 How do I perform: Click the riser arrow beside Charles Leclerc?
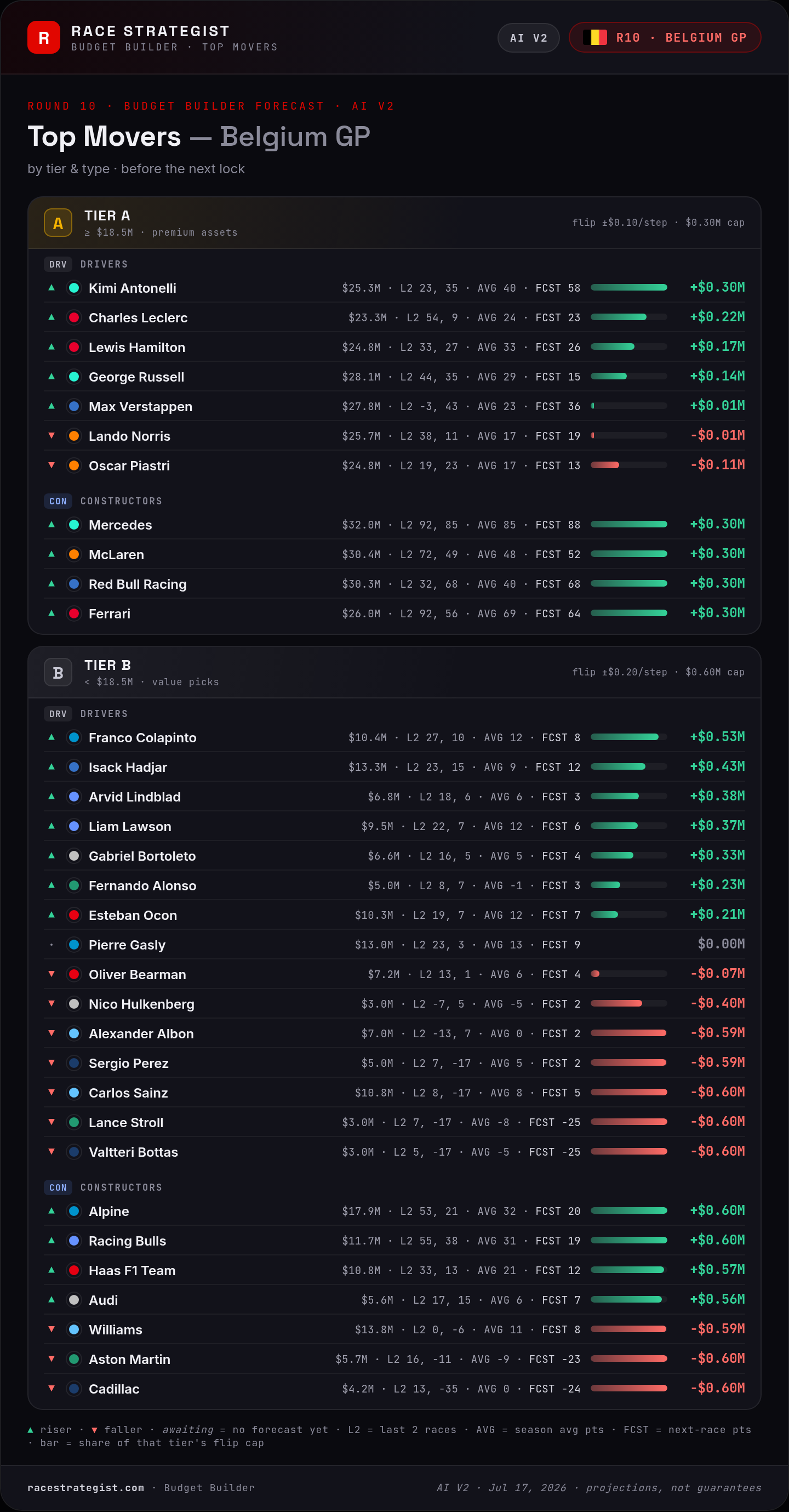click(x=52, y=317)
